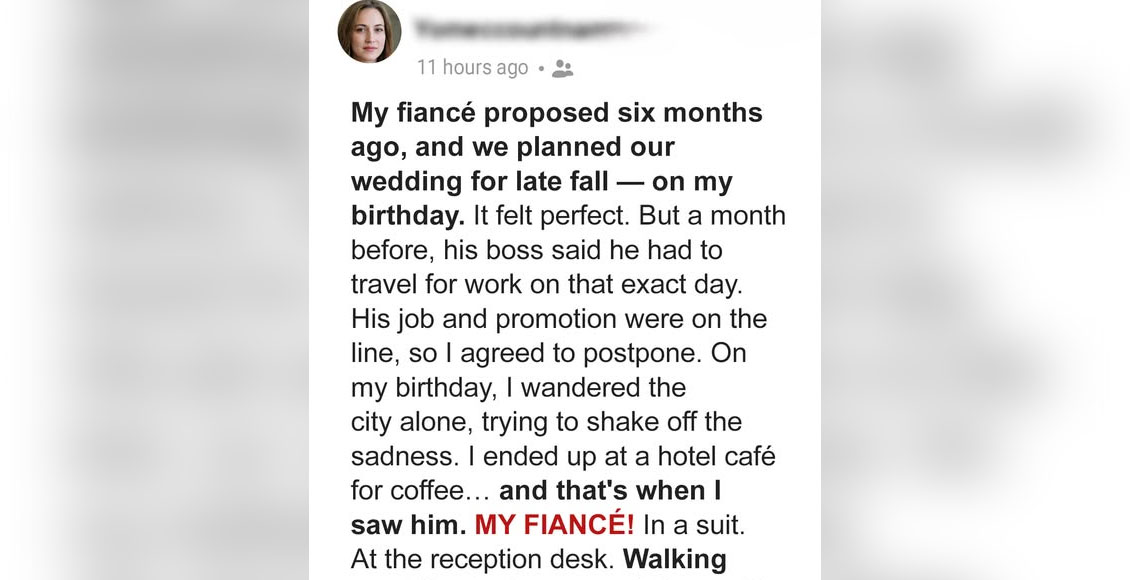1130x580 pixels.
Task: Click 'my birthday, I wandered the' line
Action: click(518, 388)
